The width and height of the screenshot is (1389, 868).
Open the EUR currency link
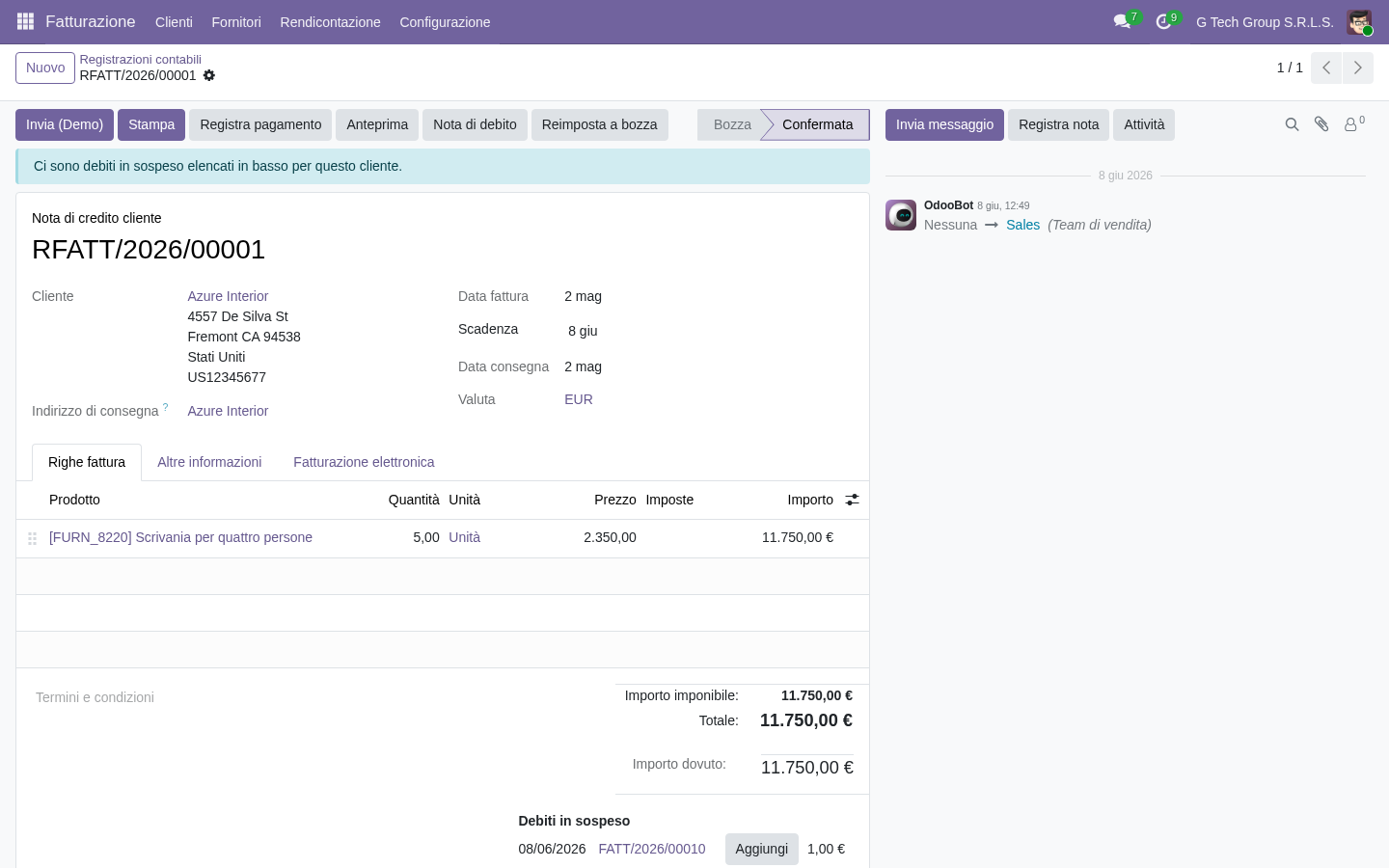tap(579, 399)
